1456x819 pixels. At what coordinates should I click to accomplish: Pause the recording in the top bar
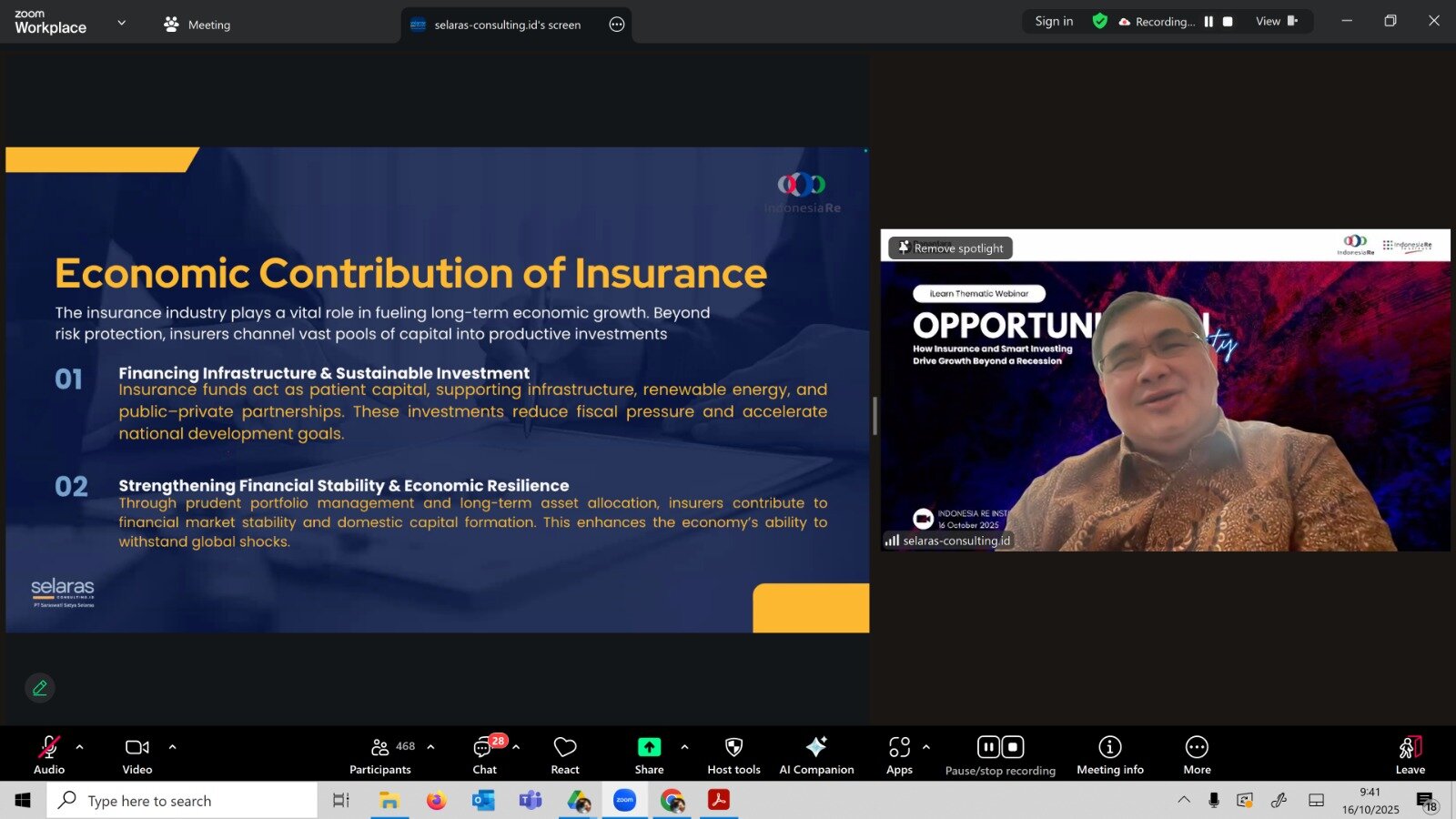pyautogui.click(x=1208, y=22)
